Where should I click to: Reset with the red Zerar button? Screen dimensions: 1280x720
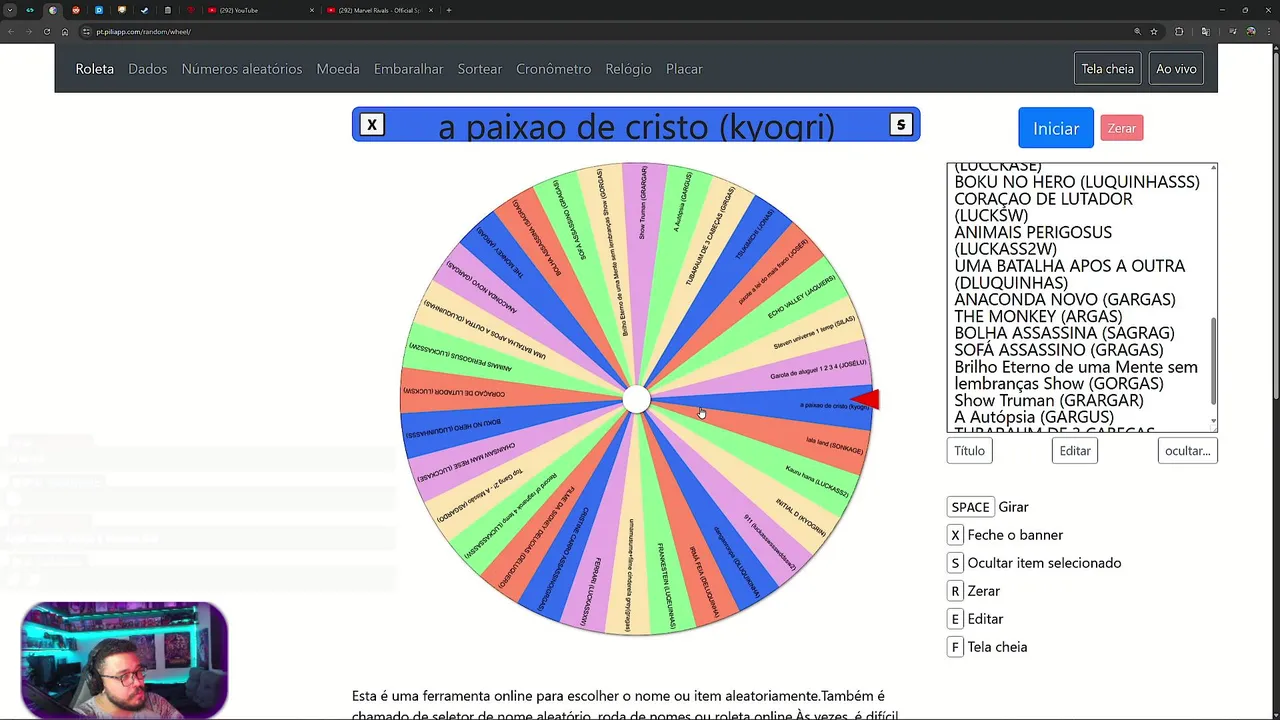point(1122,128)
